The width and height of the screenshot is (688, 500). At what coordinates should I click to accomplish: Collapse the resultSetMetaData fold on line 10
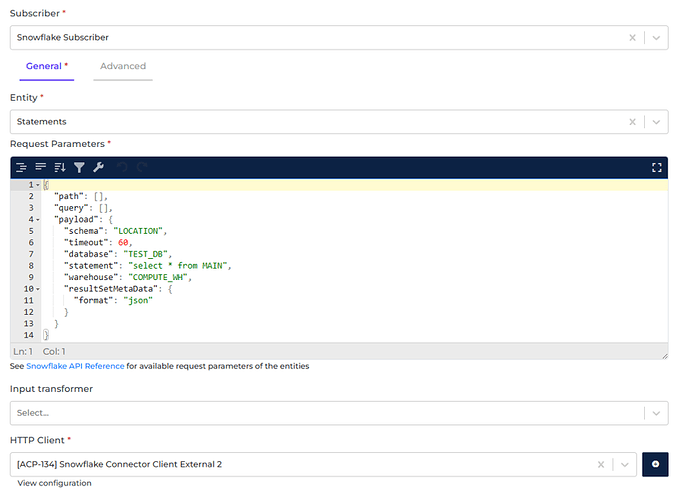(x=38, y=289)
